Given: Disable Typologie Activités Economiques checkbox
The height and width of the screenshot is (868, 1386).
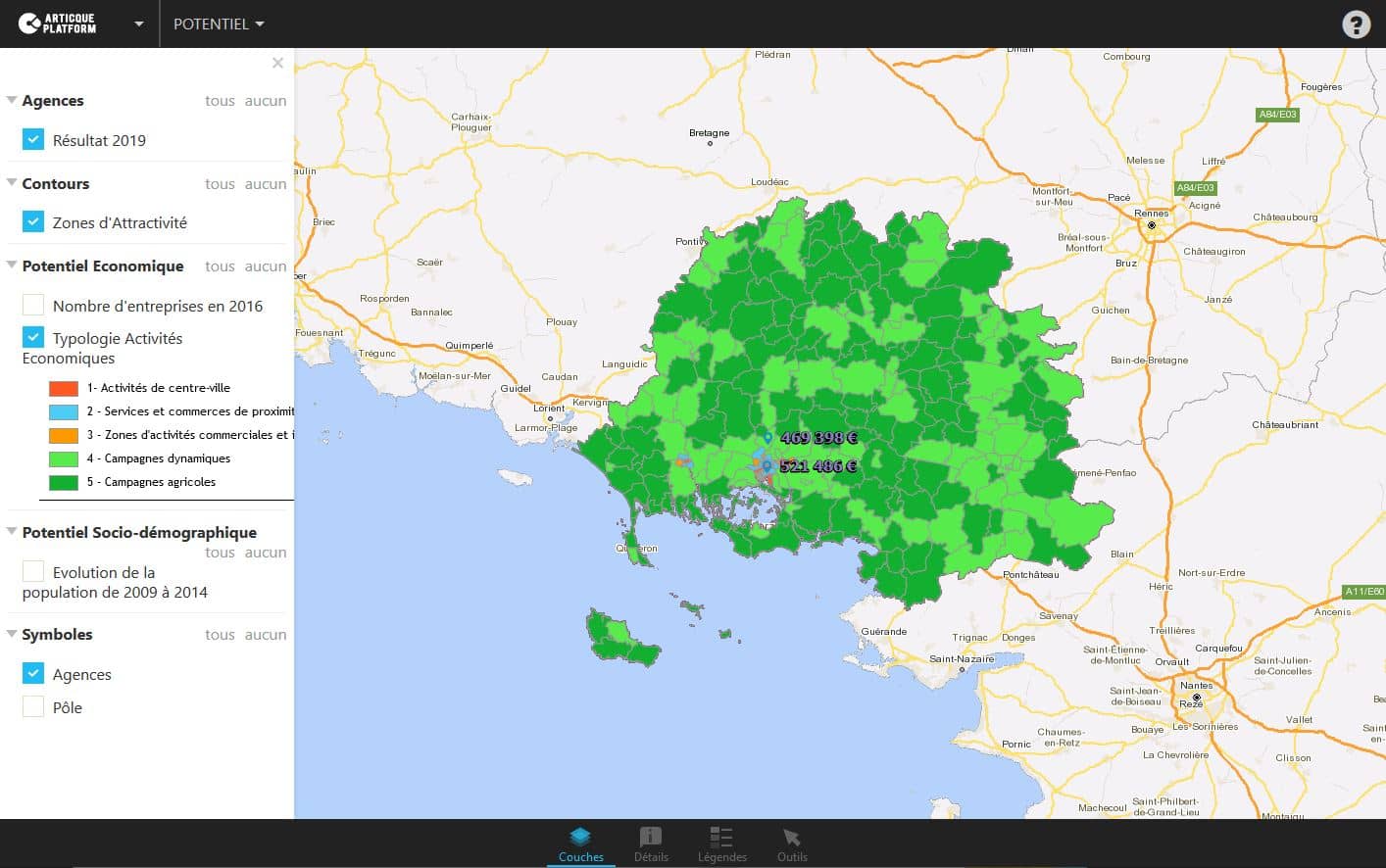Looking at the screenshot, I should tap(33, 337).
